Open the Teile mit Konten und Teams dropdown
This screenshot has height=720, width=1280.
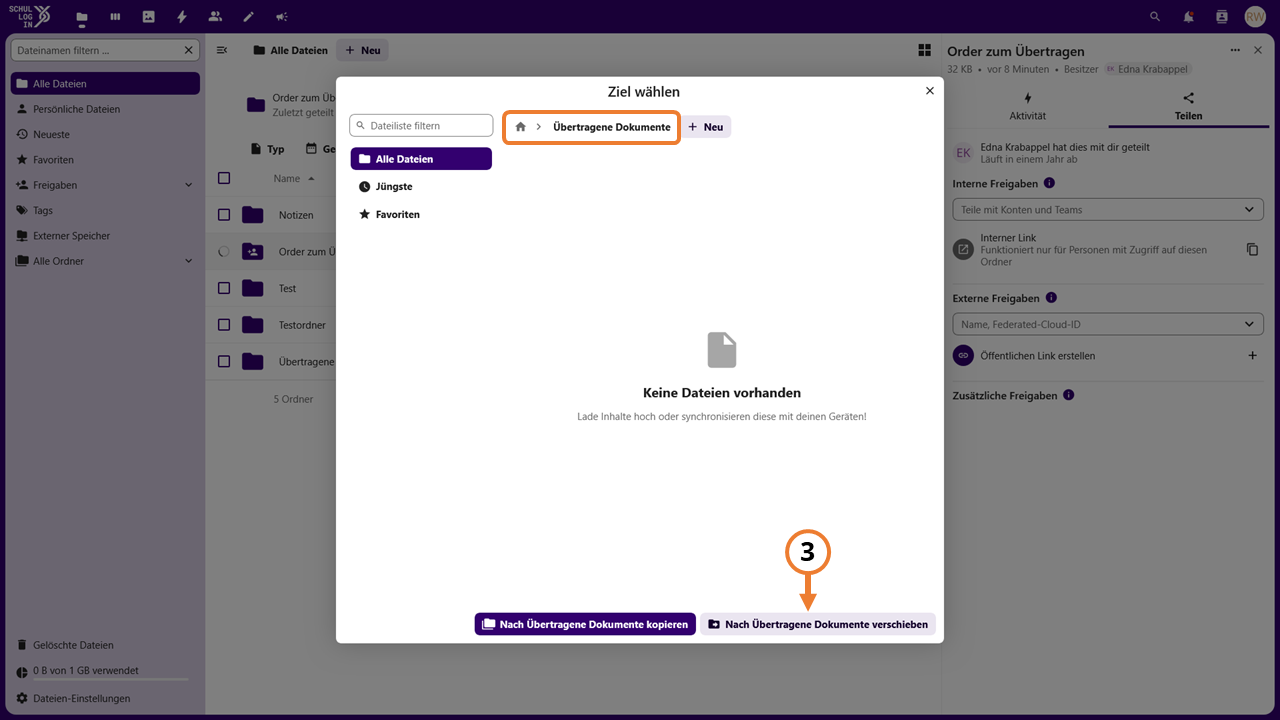[x=1108, y=210]
